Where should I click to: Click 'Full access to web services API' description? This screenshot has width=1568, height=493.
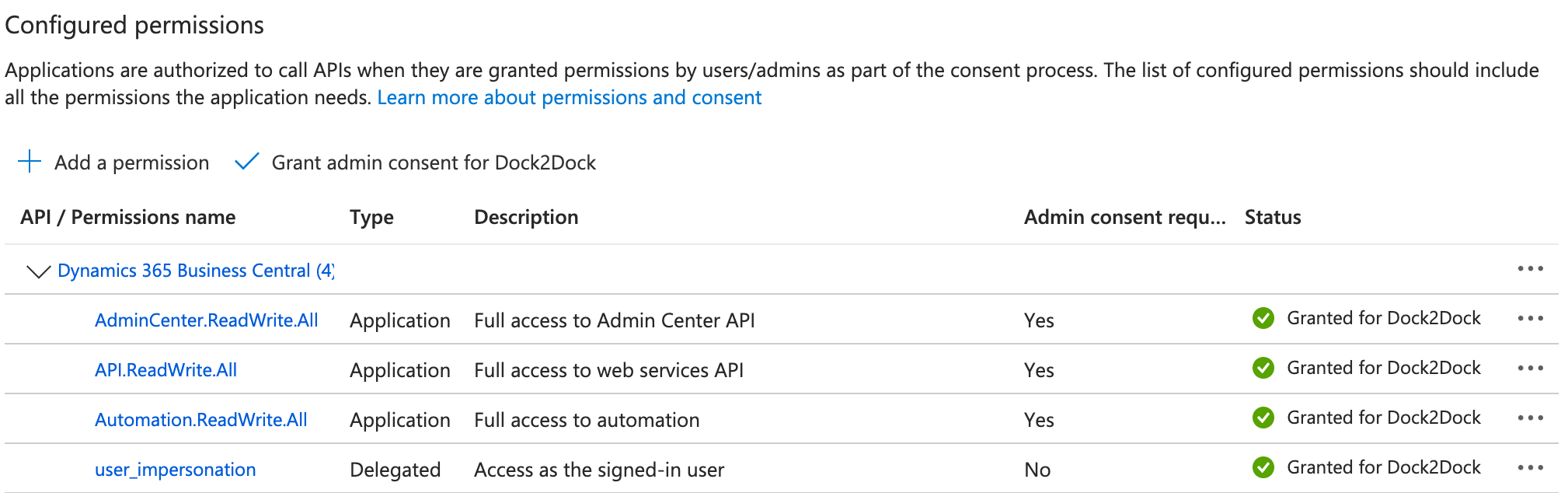(x=609, y=370)
